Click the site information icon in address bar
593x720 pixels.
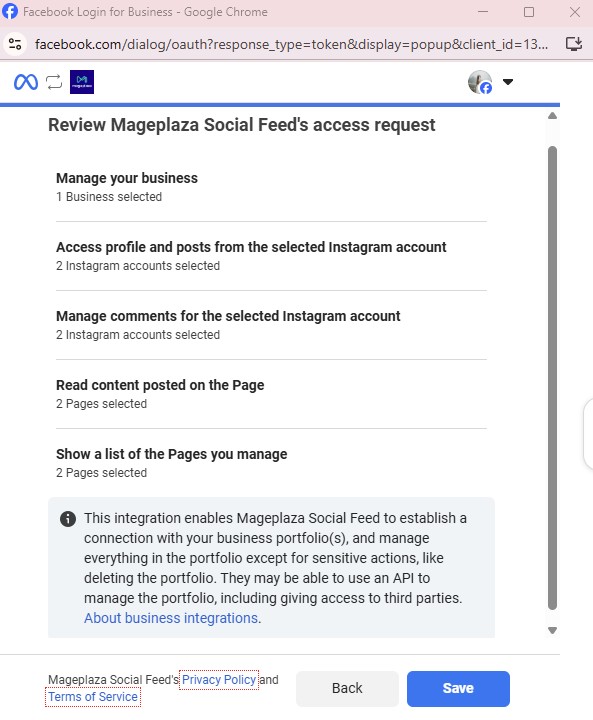point(15,44)
